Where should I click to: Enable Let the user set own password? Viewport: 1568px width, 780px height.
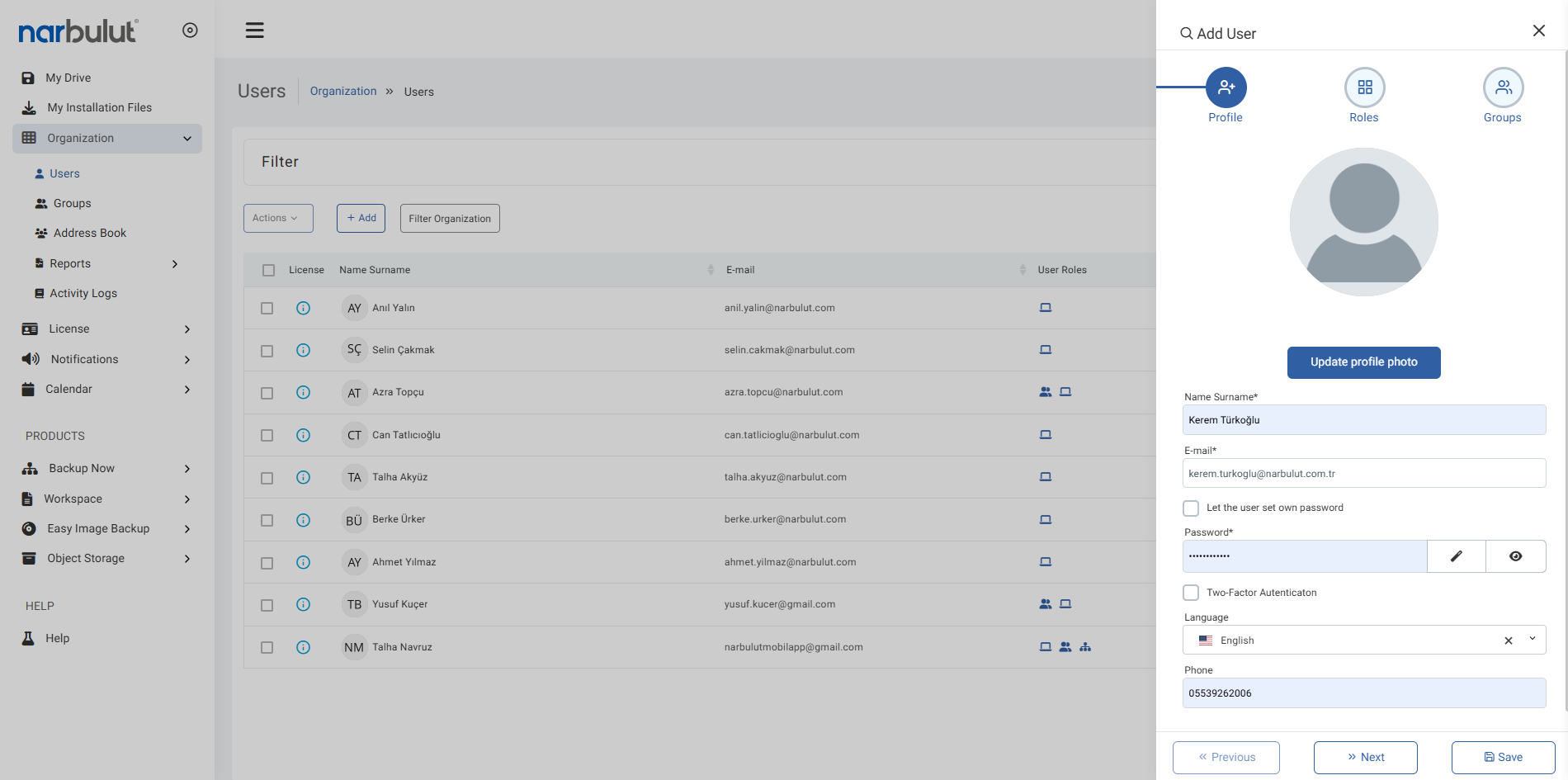1191,508
